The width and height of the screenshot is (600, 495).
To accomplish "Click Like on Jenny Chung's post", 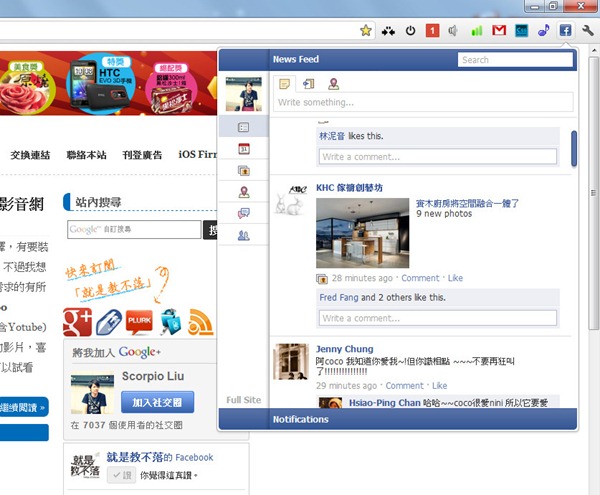I will [x=440, y=386].
